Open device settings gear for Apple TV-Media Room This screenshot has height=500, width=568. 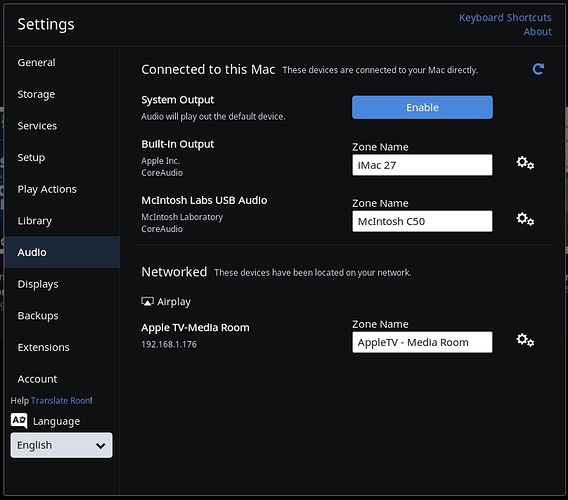click(525, 340)
